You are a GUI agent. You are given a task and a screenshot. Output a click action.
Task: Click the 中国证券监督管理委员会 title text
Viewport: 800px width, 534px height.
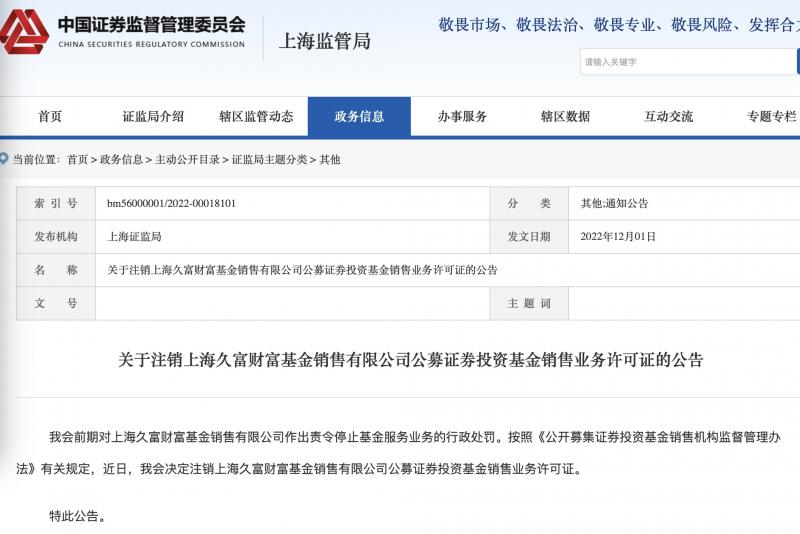pos(152,25)
